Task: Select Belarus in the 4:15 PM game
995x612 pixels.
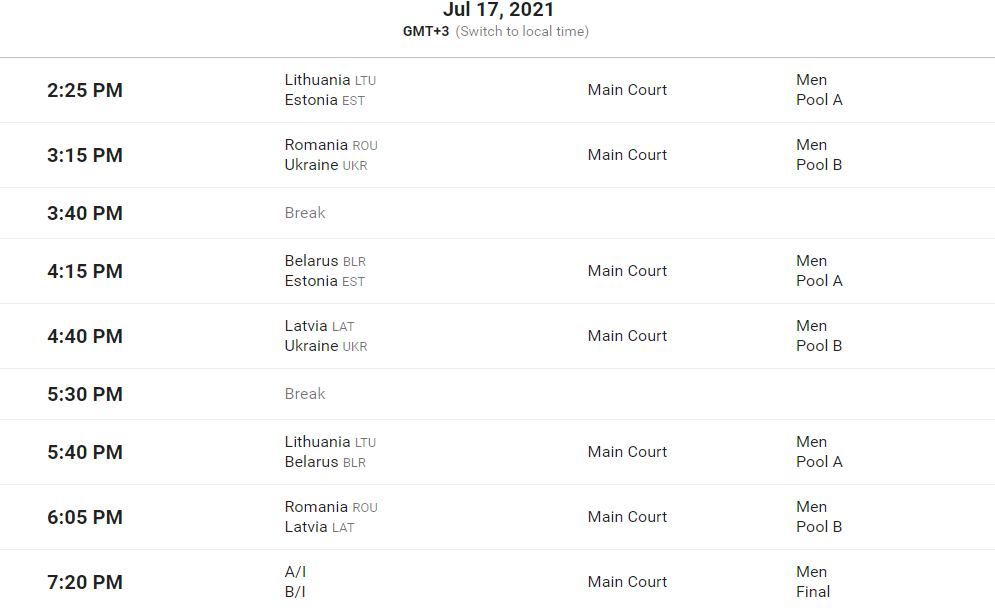Action: pos(311,261)
